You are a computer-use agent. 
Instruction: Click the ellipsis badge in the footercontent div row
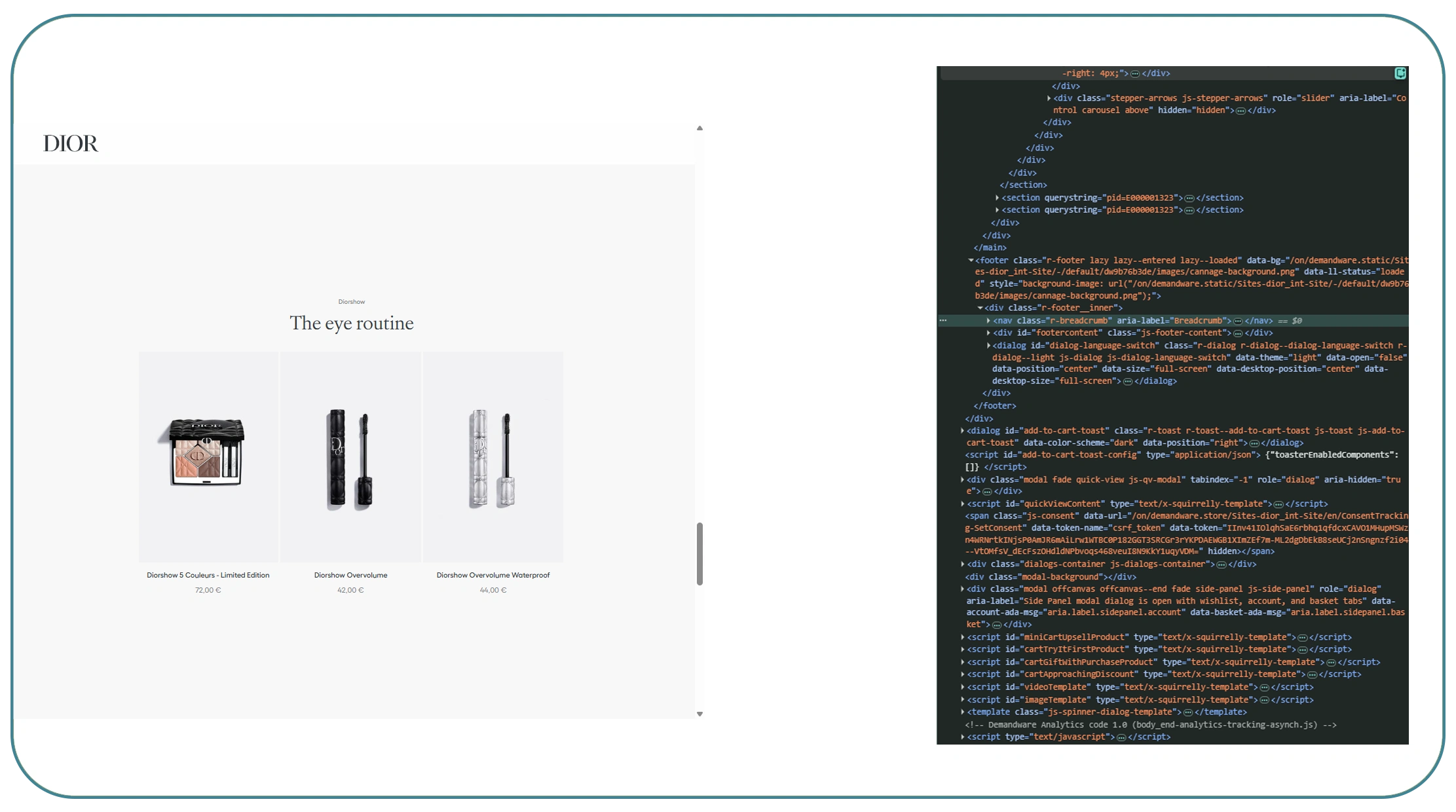pyautogui.click(x=1238, y=333)
